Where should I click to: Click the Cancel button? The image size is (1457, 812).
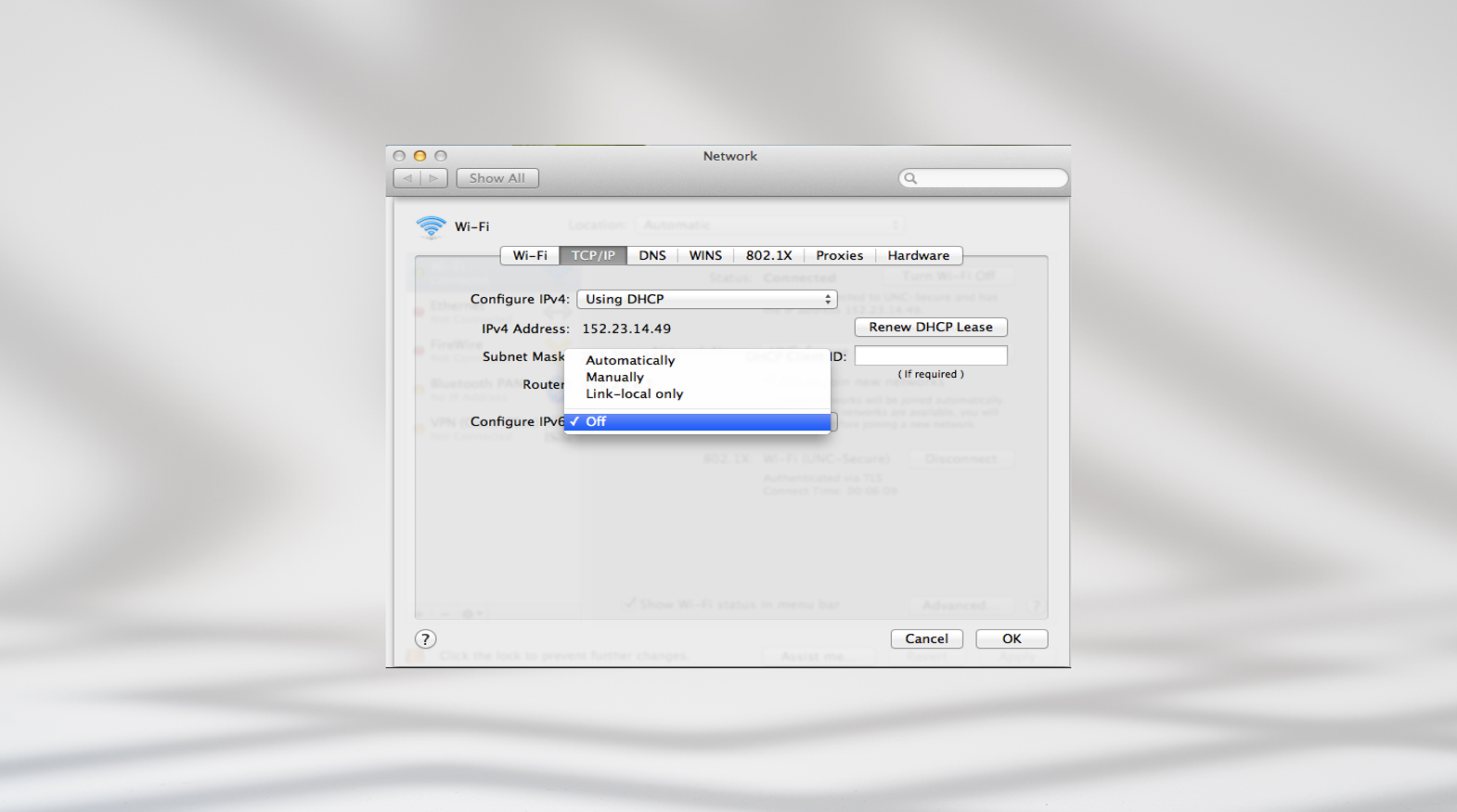pos(927,638)
